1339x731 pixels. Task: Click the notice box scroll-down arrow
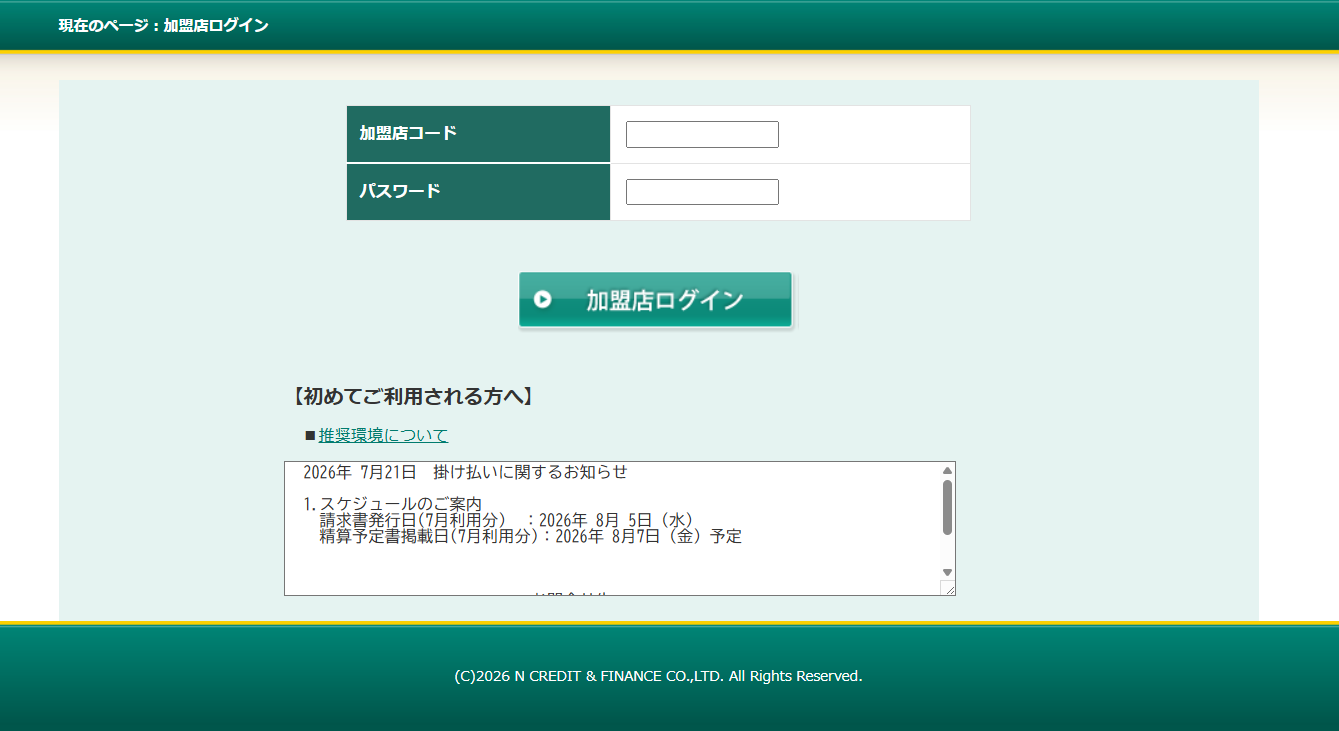tap(947, 572)
